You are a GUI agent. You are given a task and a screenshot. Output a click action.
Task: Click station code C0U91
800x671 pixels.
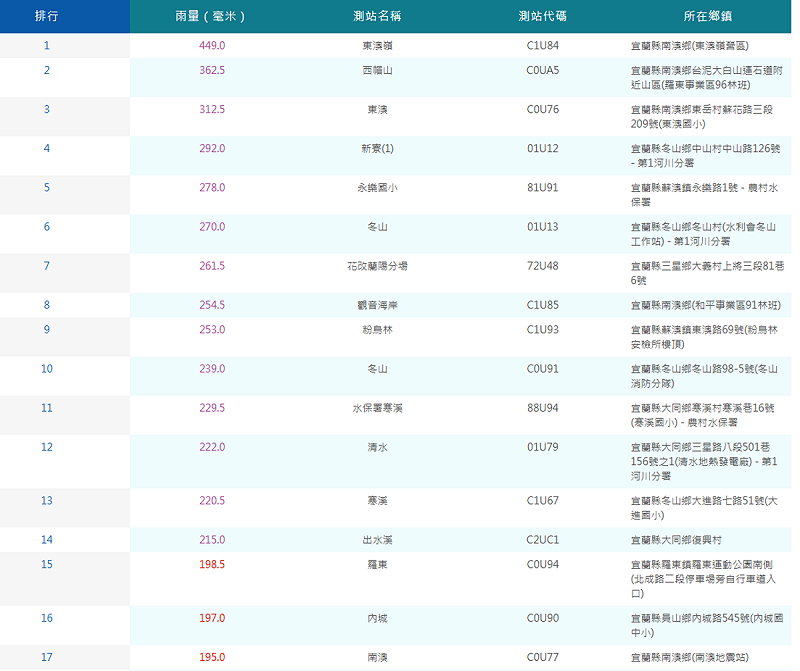(543, 368)
